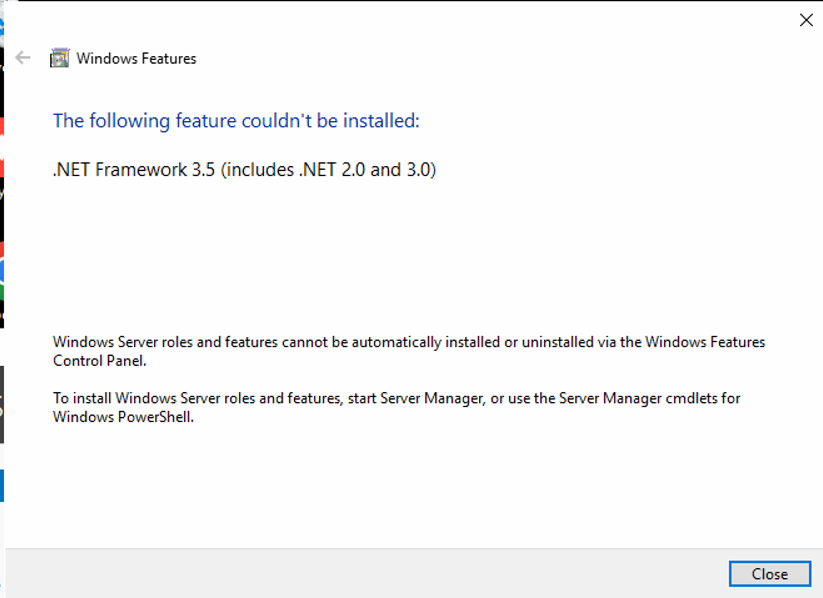
Task: Click the X icon at the window corner
Action: coord(806,20)
